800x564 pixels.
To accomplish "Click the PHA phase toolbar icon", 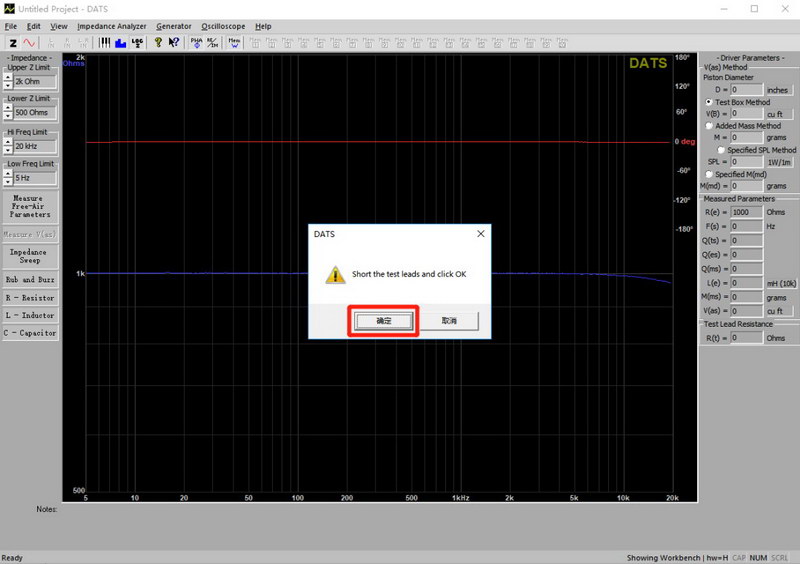I will (196, 43).
